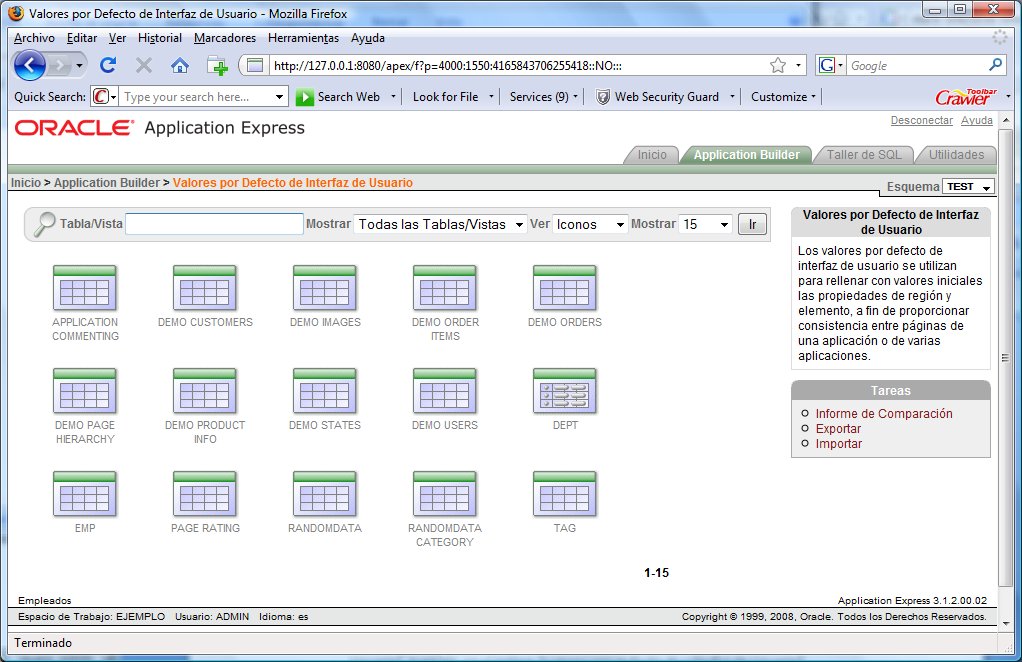Click the Quick Search text field
The height and width of the screenshot is (662, 1022).
(x=198, y=97)
